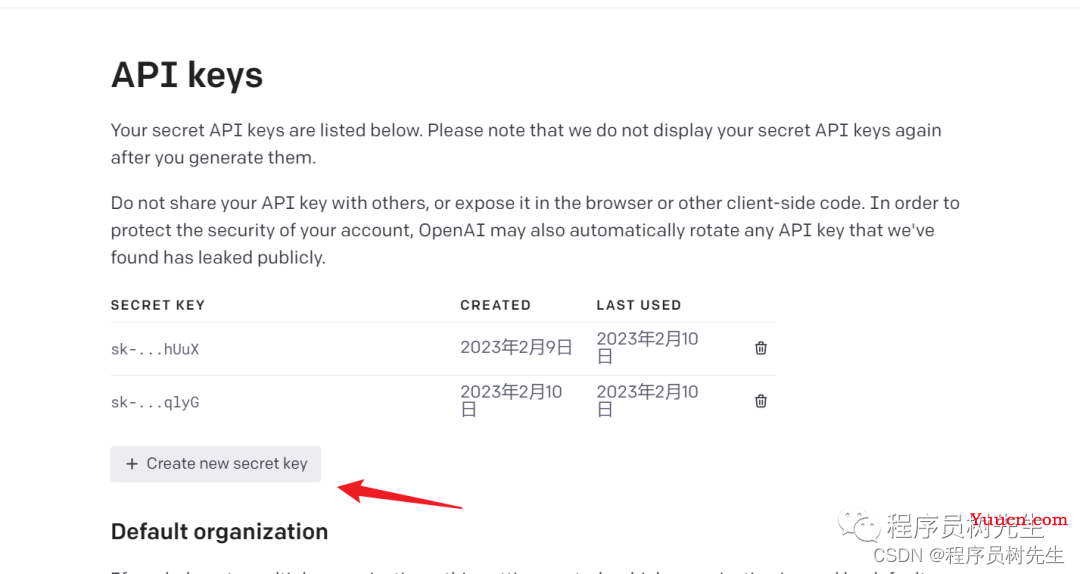Click the WeChat logo watermark

[859, 526]
